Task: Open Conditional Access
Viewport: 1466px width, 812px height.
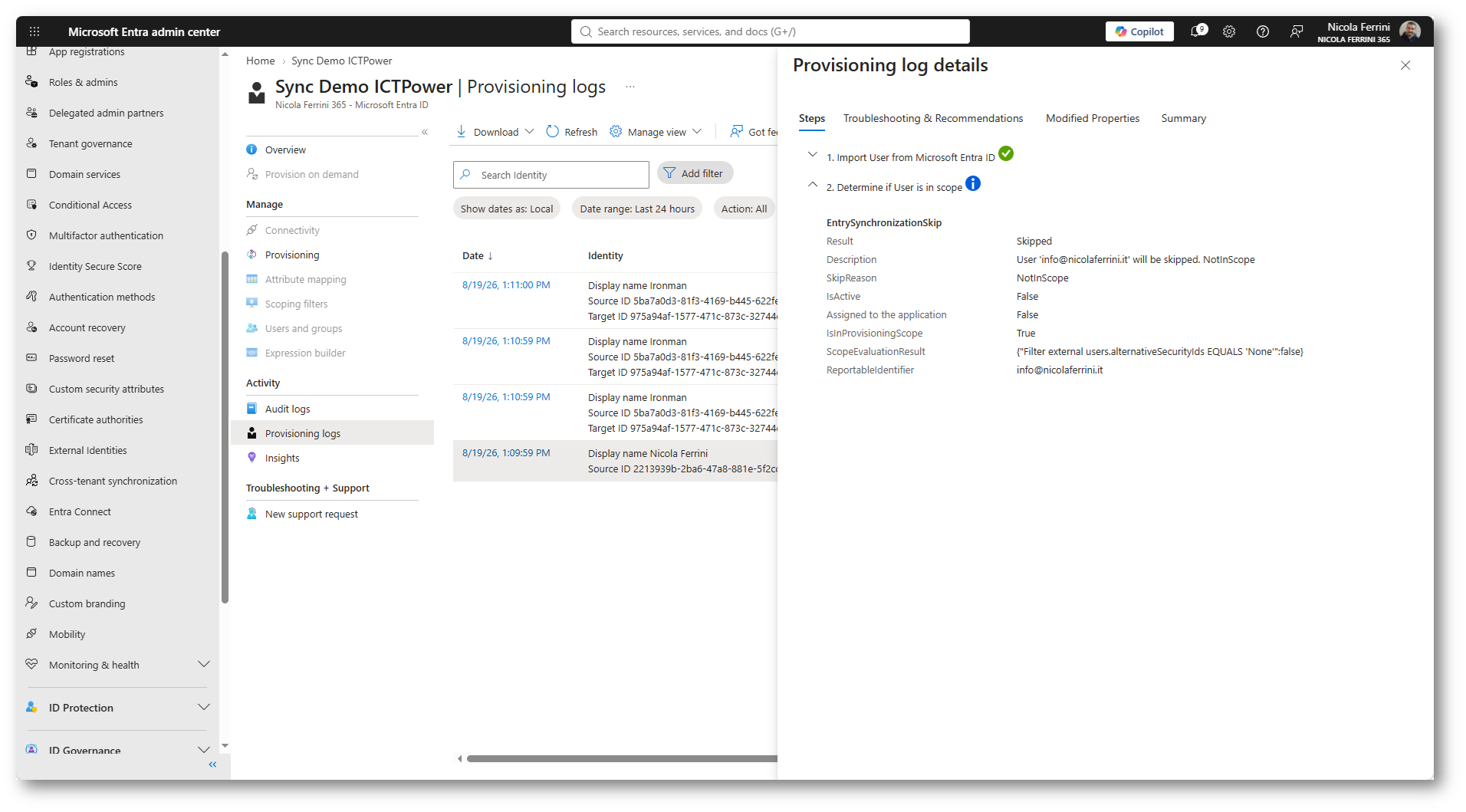Action: pyautogui.click(x=90, y=205)
